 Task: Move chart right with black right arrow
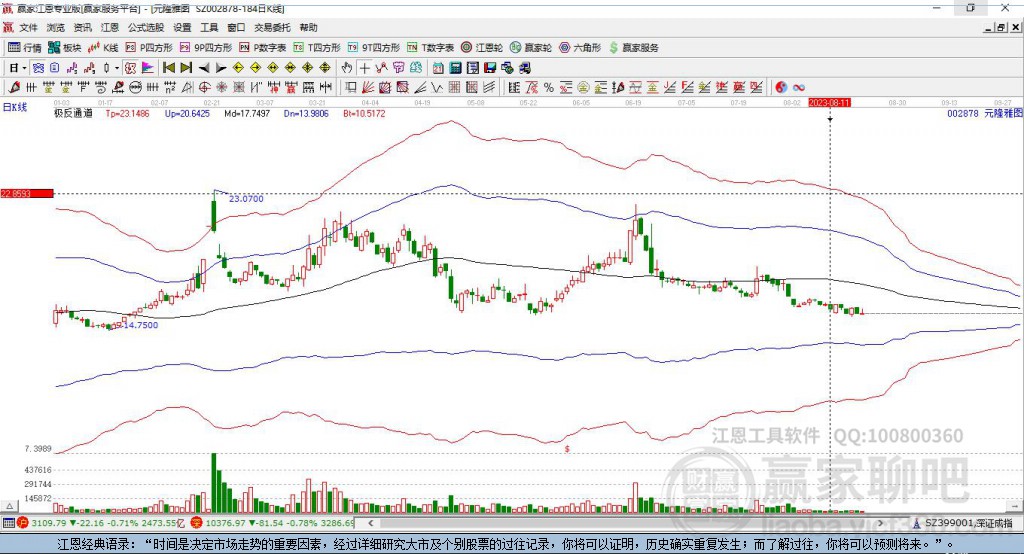coord(221,68)
